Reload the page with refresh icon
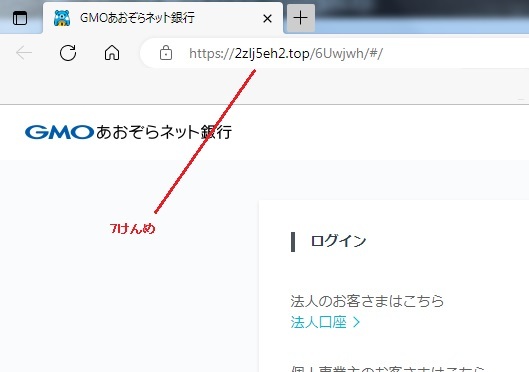 pyautogui.click(x=68, y=53)
